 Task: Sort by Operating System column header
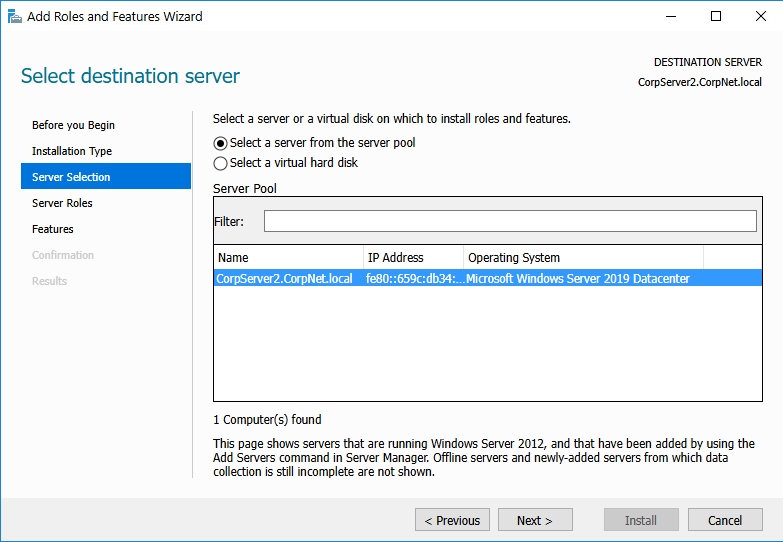click(x=583, y=257)
